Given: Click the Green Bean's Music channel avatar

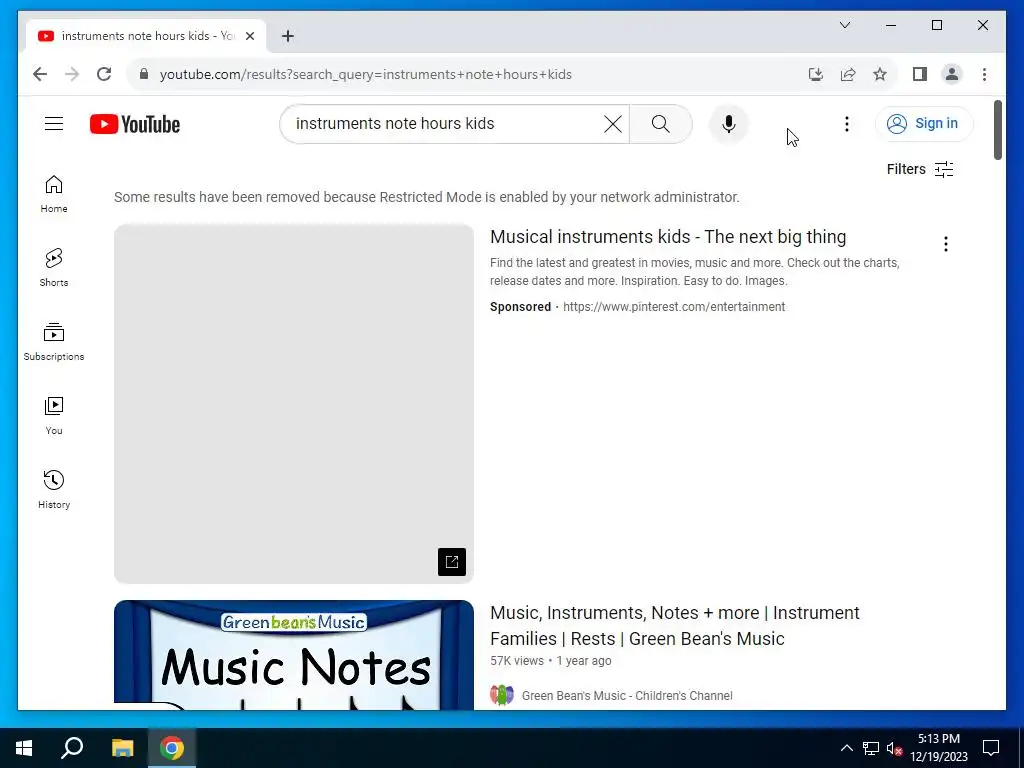Looking at the screenshot, I should [502, 696].
